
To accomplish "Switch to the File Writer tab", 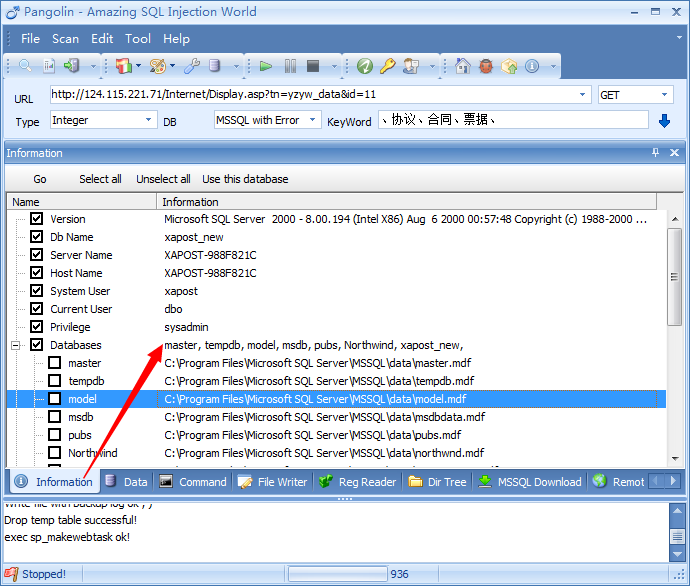I will (x=272, y=482).
